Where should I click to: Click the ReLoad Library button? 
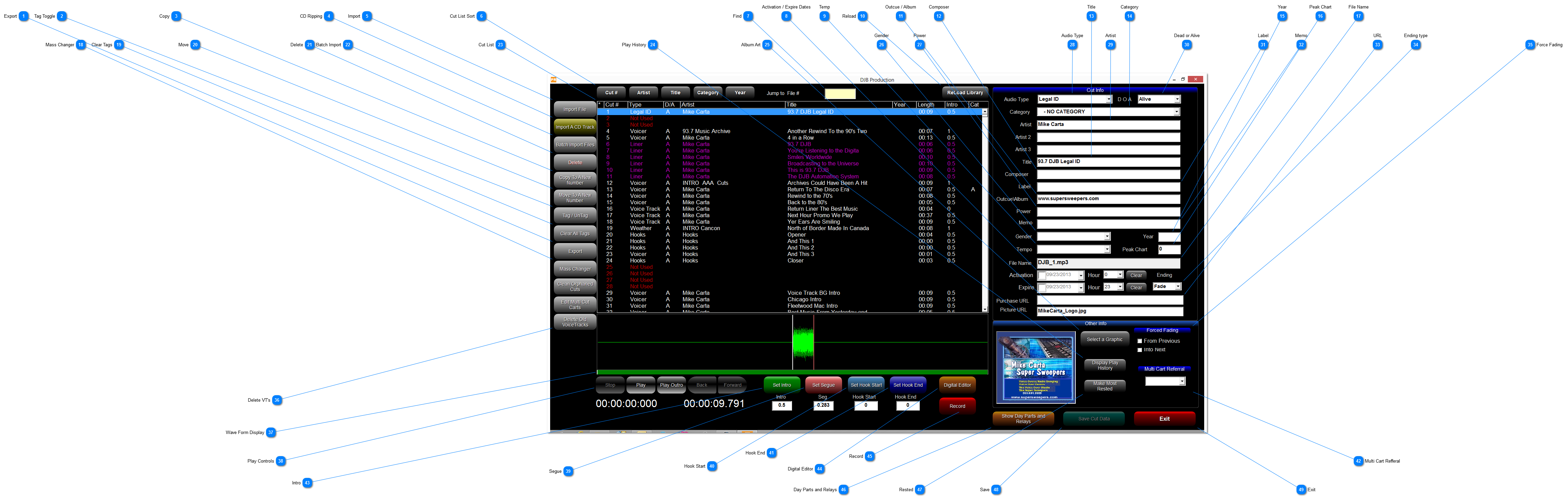[965, 93]
